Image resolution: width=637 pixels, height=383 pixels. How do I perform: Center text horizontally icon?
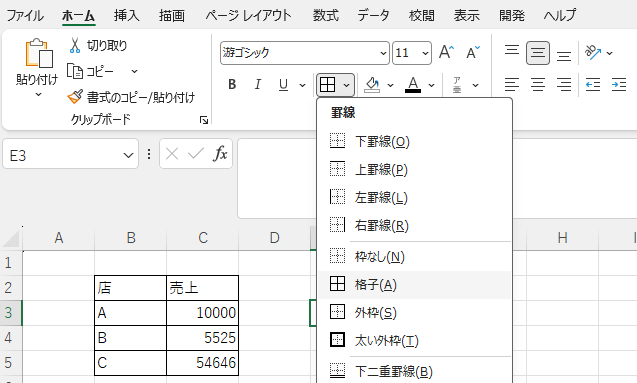pyautogui.click(x=538, y=84)
